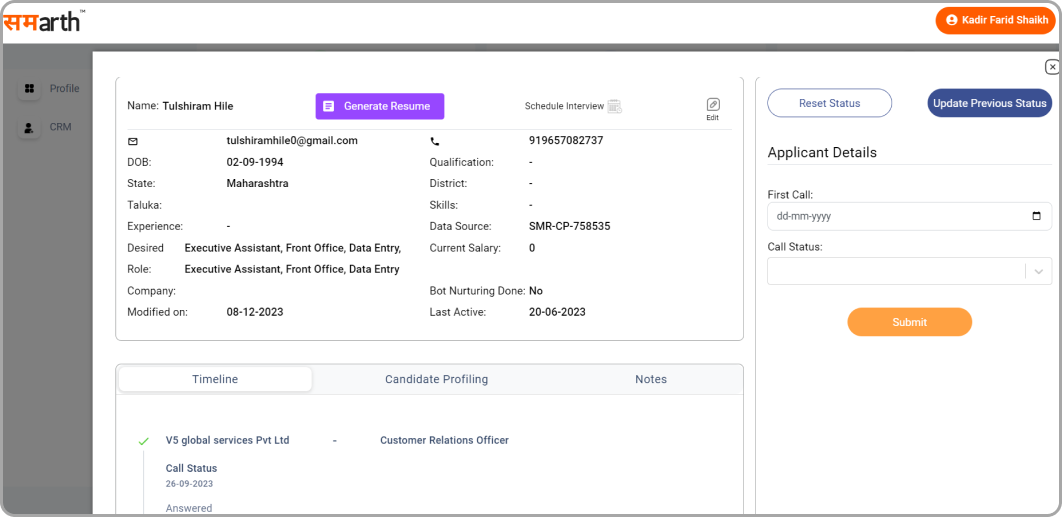
Task: Click Update Previous Status button
Action: 989,103
